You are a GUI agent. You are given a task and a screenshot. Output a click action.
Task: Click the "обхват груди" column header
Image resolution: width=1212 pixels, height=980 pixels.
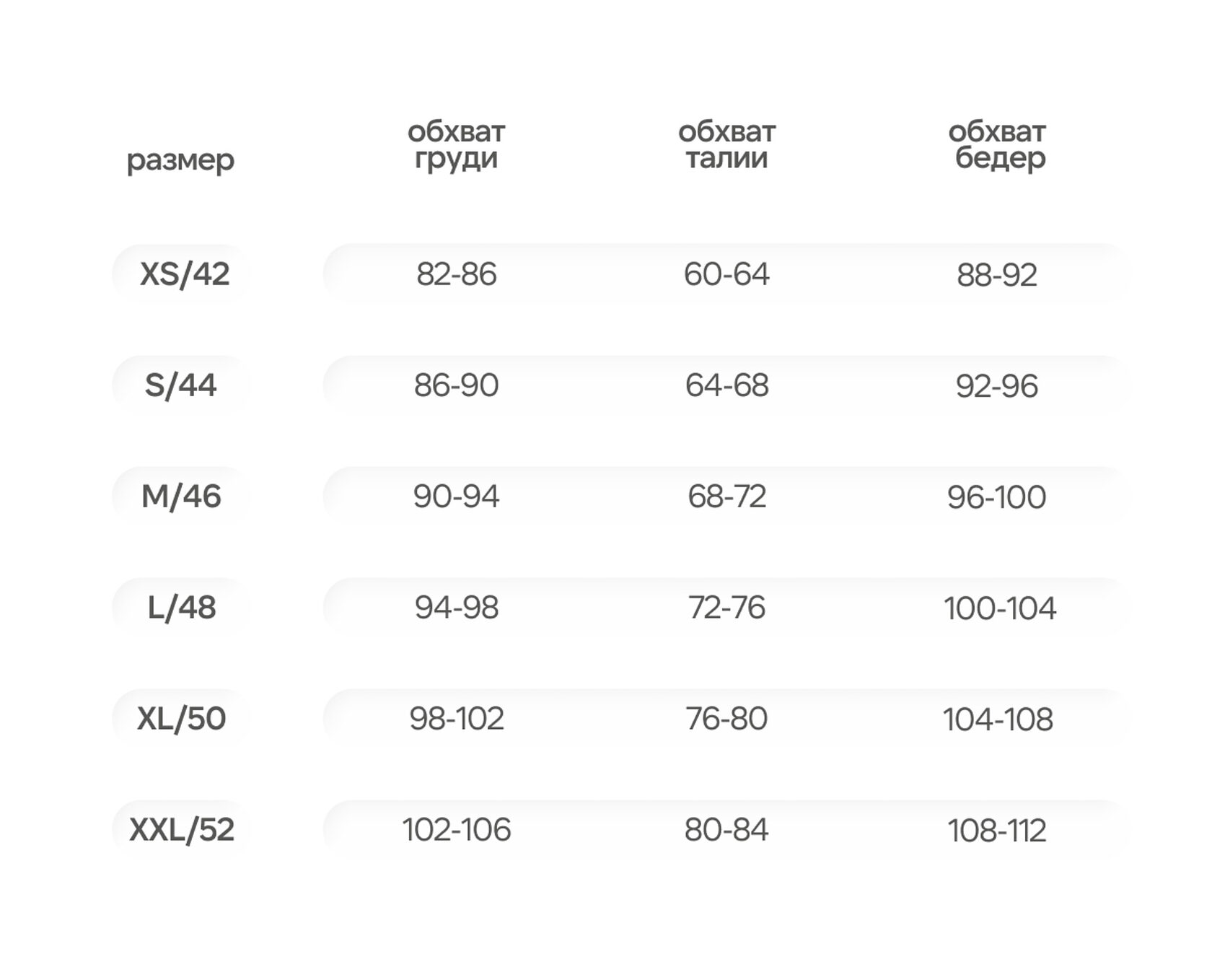coord(456,144)
